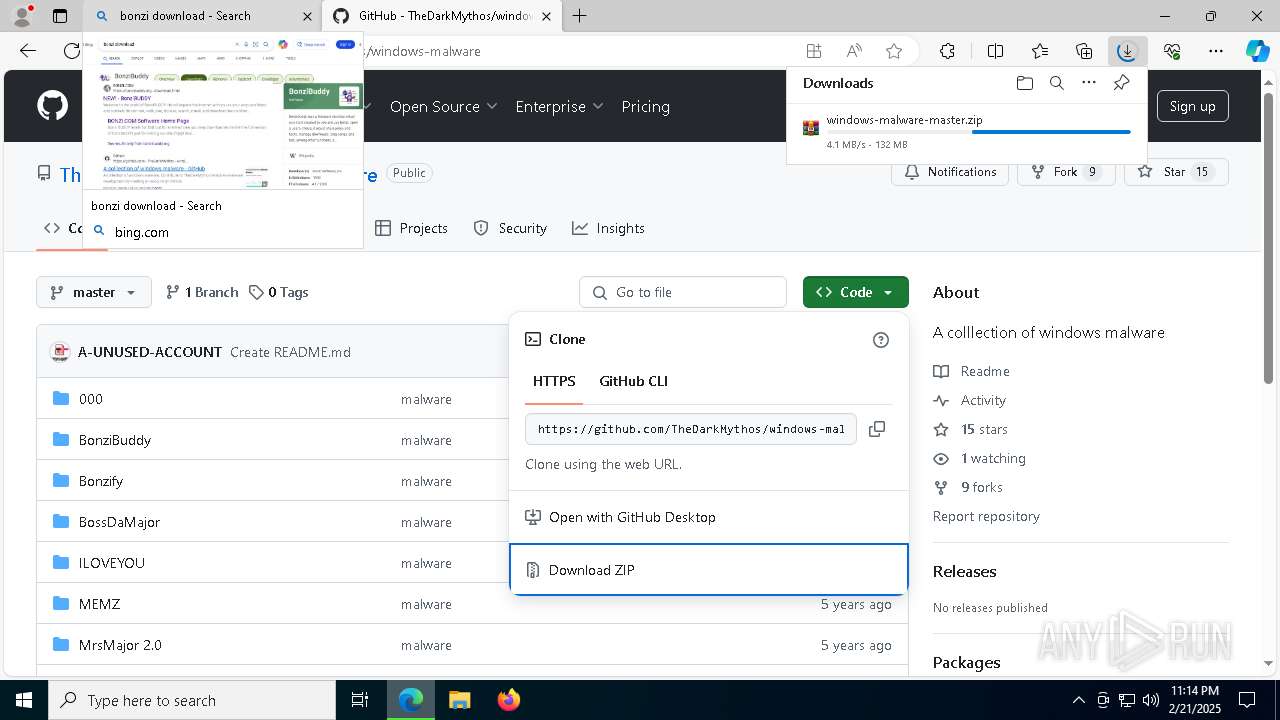Click Download ZIP option
The image size is (1280, 720).
point(709,570)
